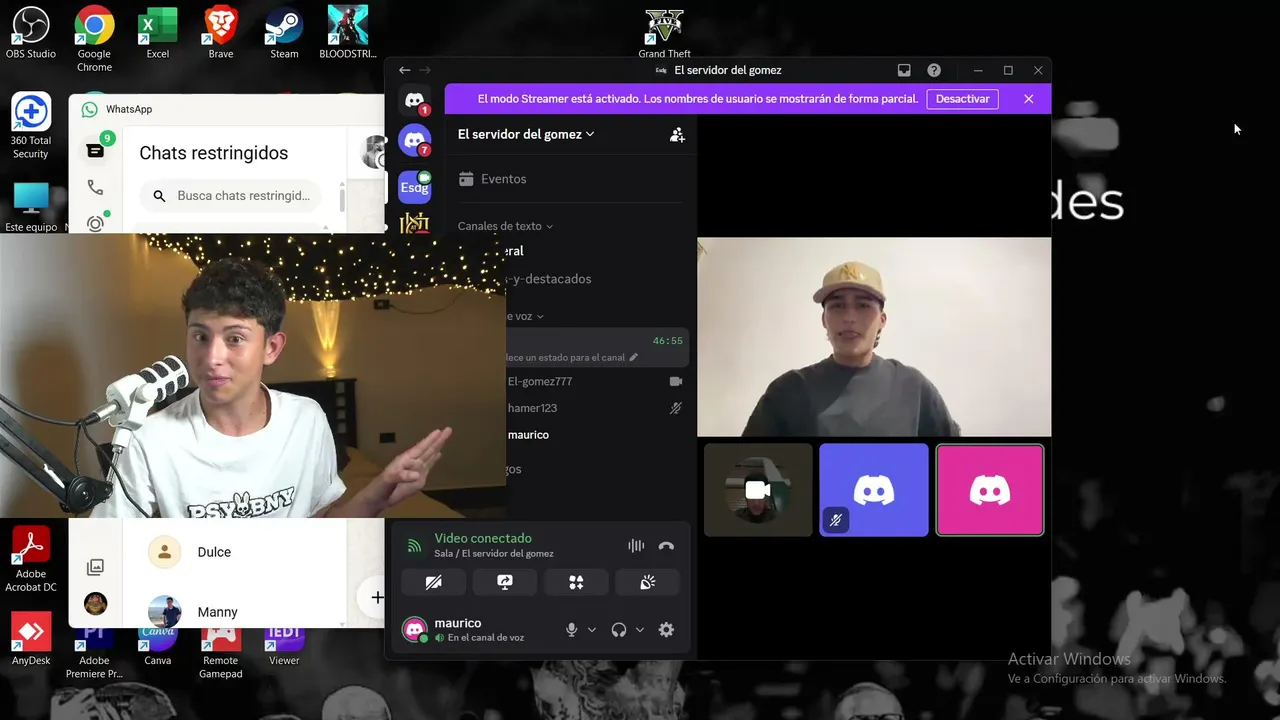The width and height of the screenshot is (1280, 720).
Task: Open Discord direct messages home icon
Action: point(414,100)
